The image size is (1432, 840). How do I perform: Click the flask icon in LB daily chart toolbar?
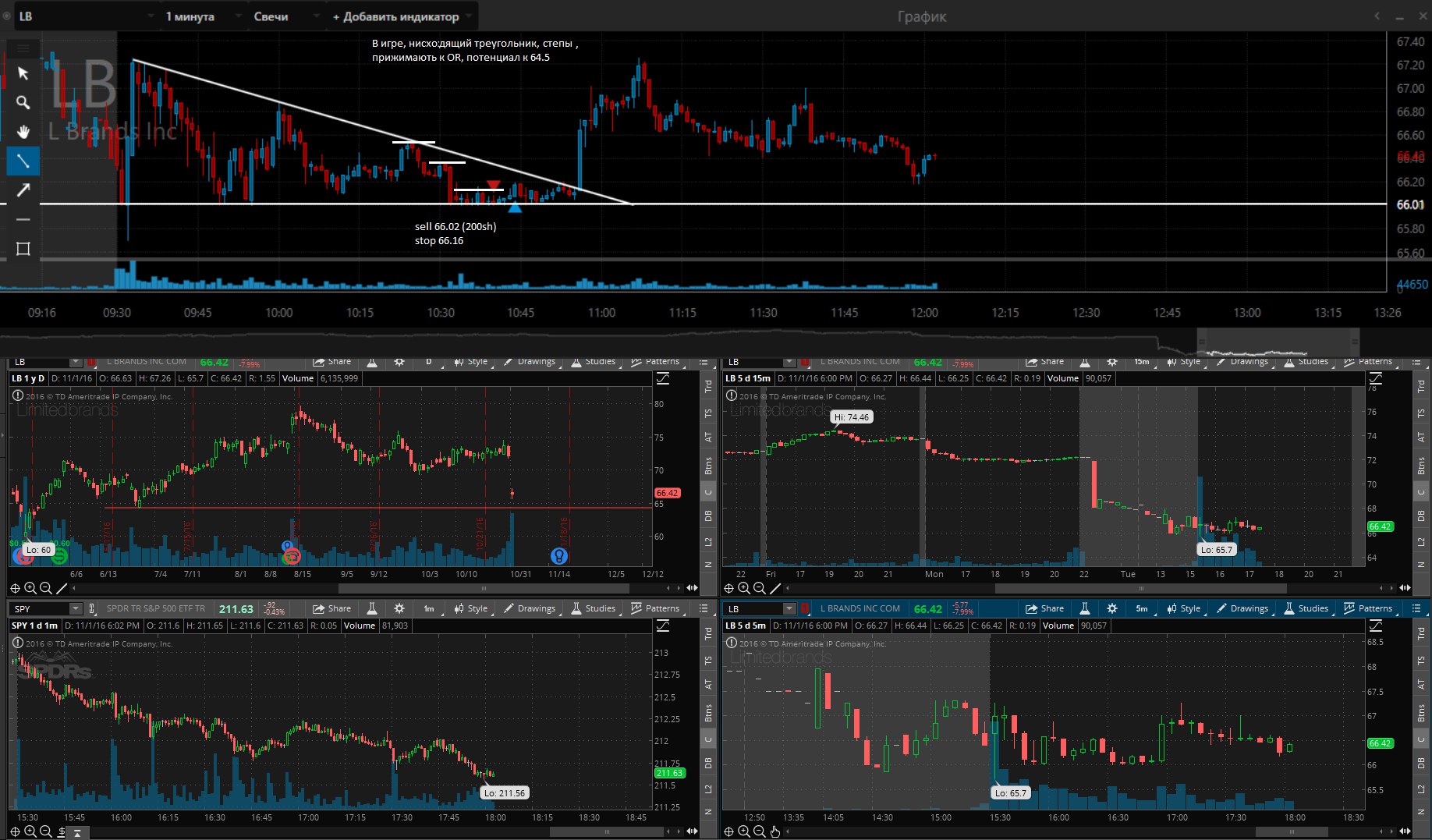coord(372,362)
